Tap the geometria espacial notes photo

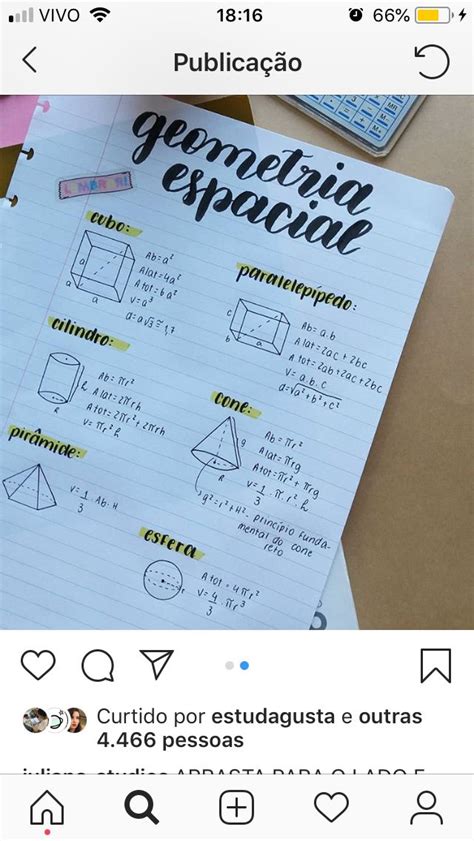pos(237,362)
